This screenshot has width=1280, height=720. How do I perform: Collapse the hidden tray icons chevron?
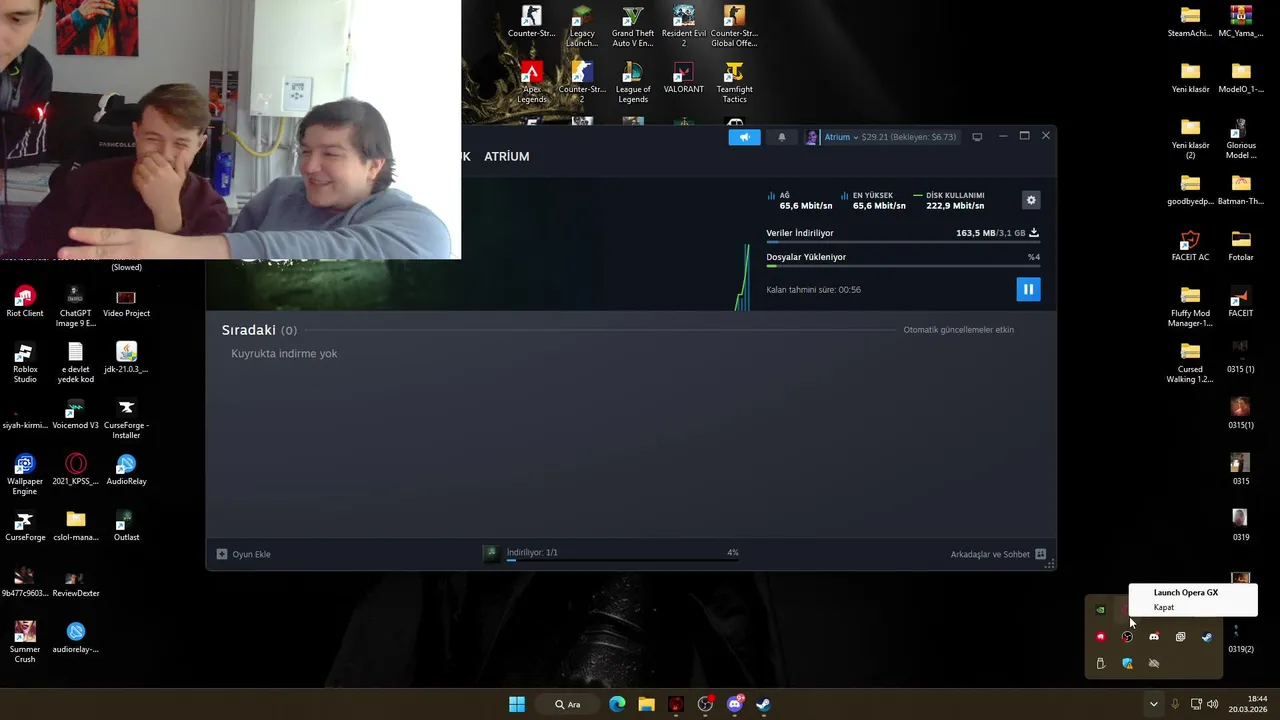click(1153, 704)
